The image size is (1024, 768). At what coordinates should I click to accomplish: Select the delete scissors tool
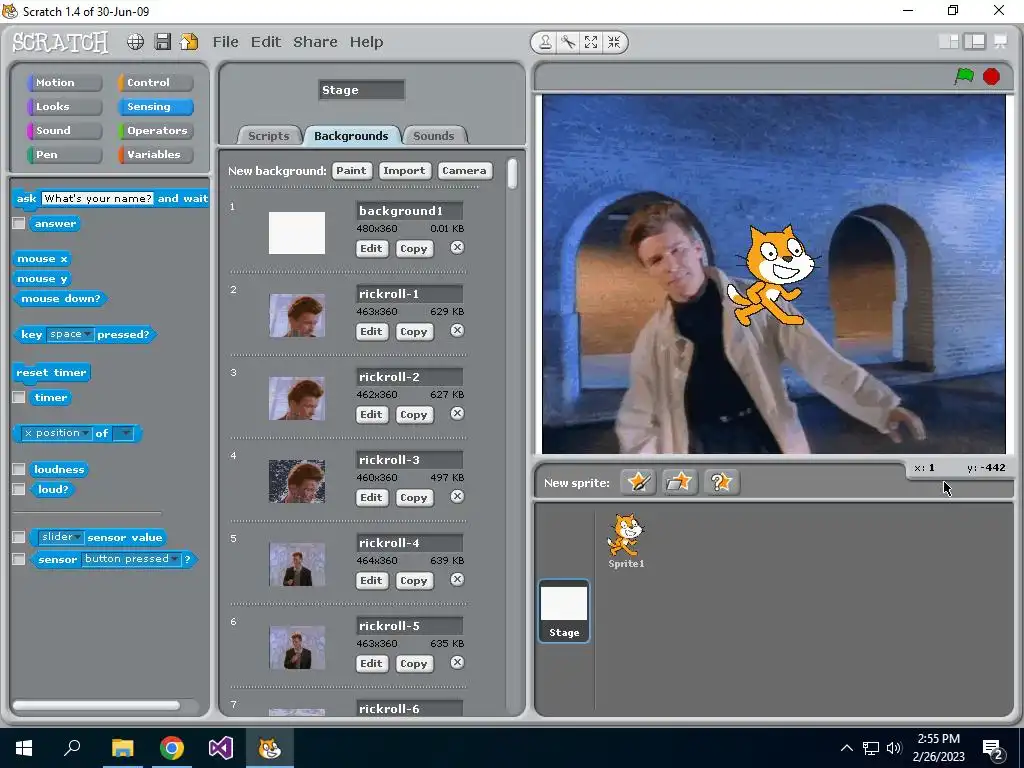coord(568,42)
